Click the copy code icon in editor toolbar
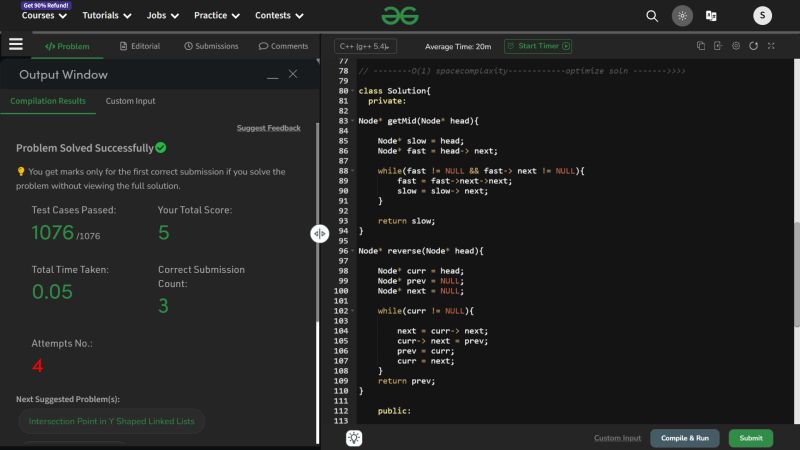This screenshot has width=800, height=450. coord(701,46)
